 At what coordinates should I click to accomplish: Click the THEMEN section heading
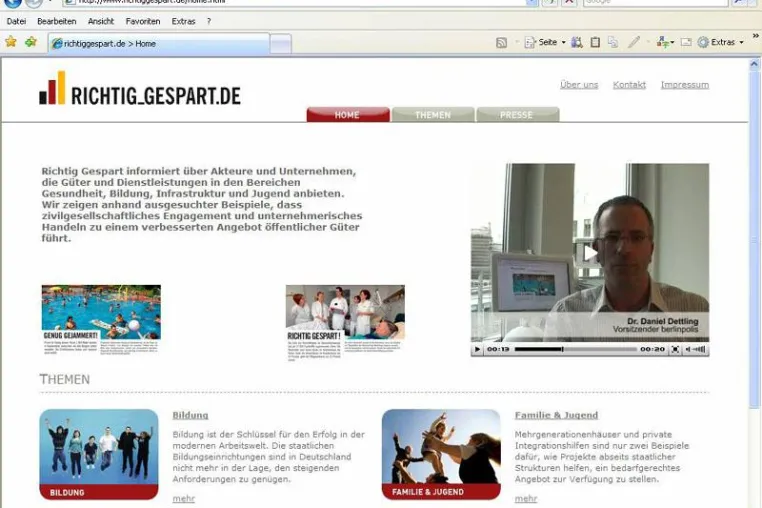[65, 379]
